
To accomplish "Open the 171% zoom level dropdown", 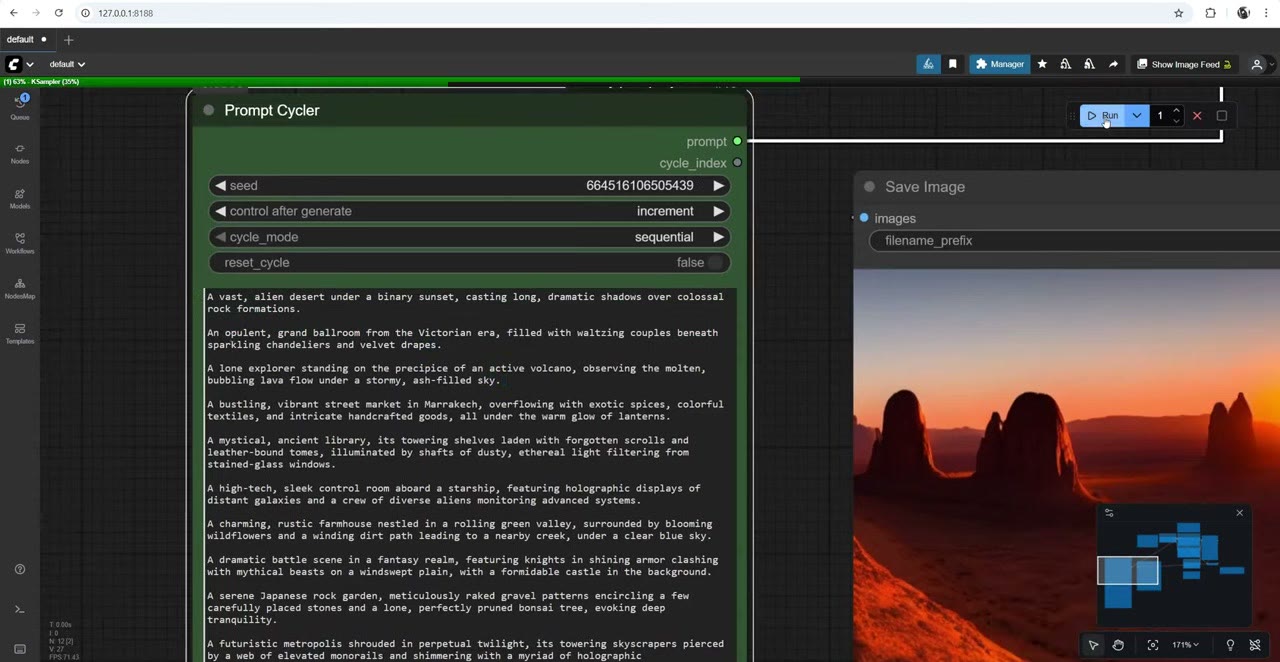I will [x=1186, y=645].
